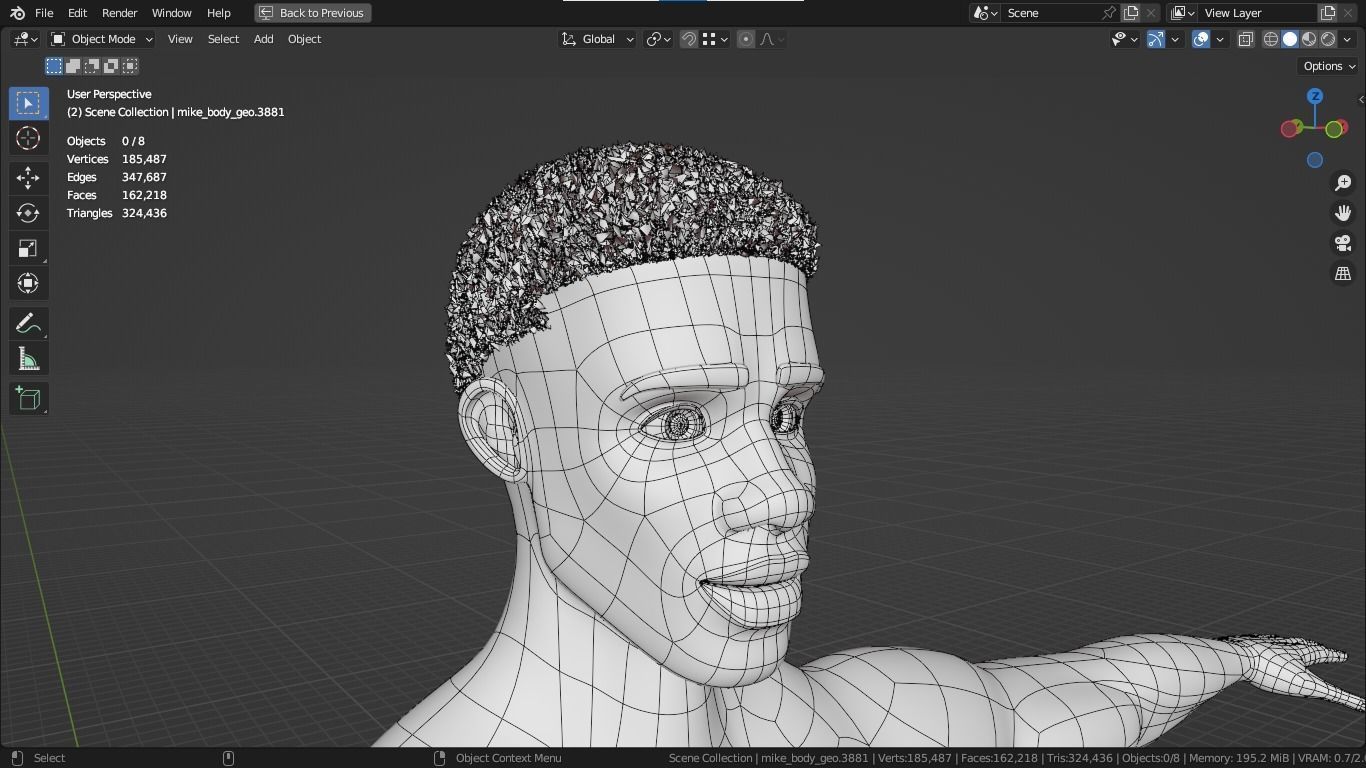Set selection mode to Invert

tap(111, 66)
